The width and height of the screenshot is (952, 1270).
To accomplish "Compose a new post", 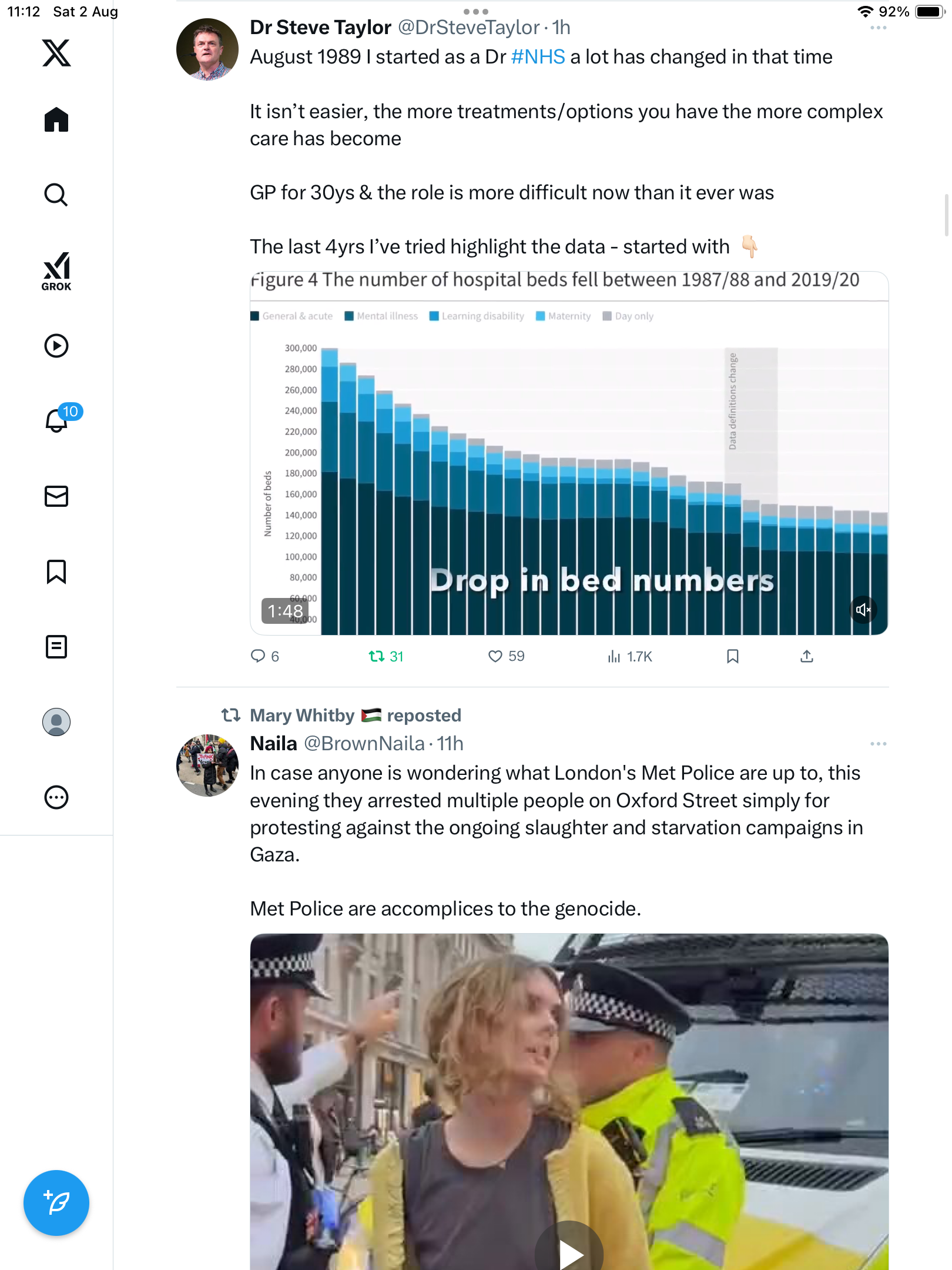I will pyautogui.click(x=56, y=1203).
